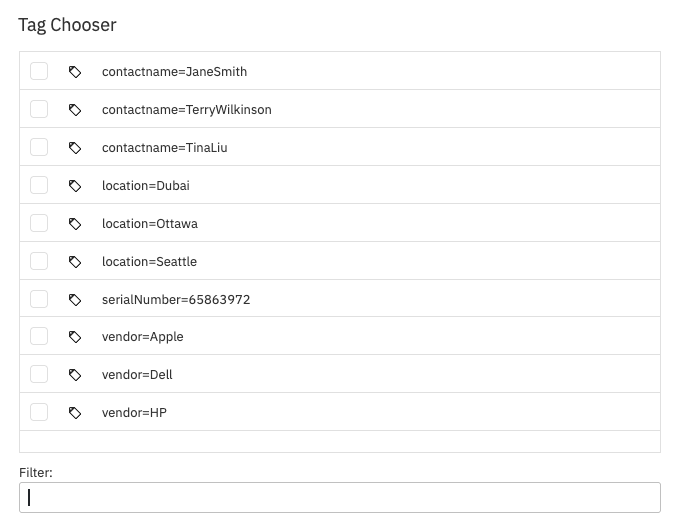Select the location=Seattle tag text
The image size is (684, 520).
click(149, 262)
